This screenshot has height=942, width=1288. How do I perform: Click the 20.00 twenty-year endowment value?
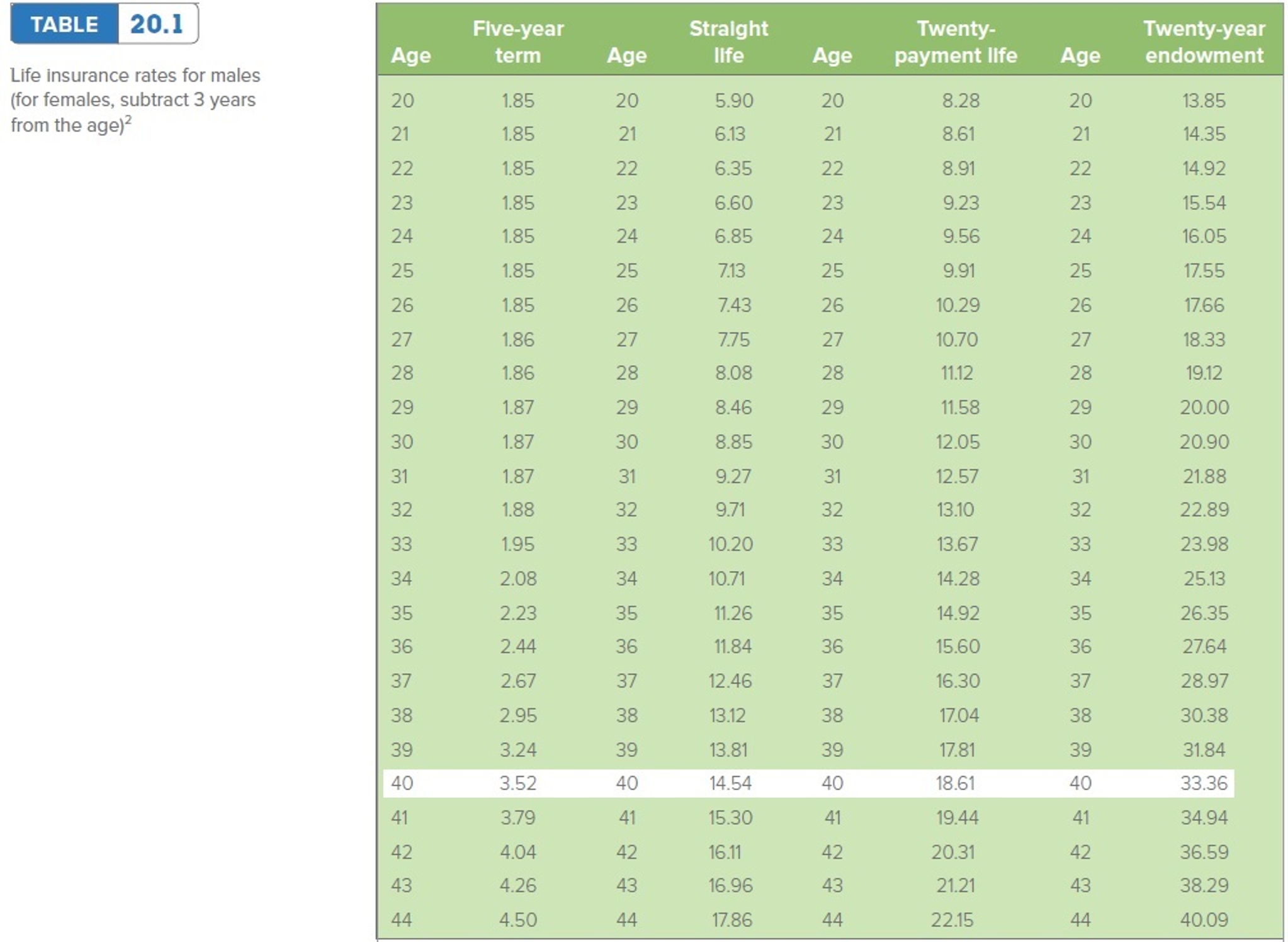[1204, 407]
